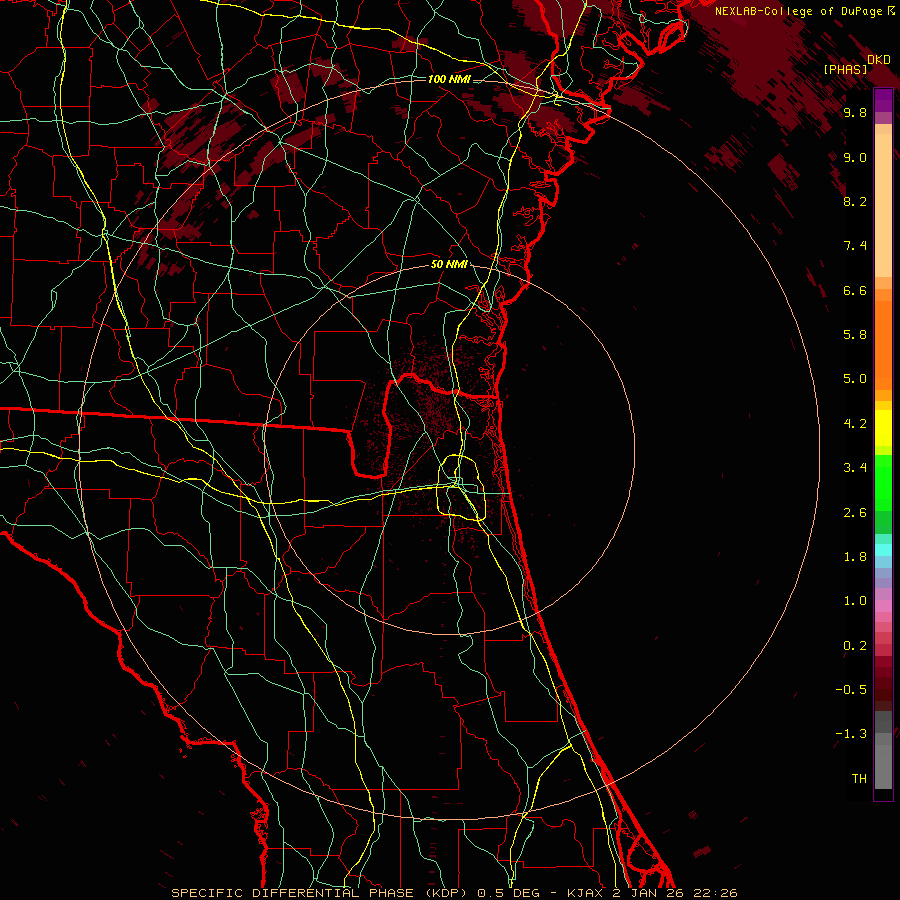Click the 0.2 legend value
The width and height of the screenshot is (900, 900).
[x=855, y=646]
